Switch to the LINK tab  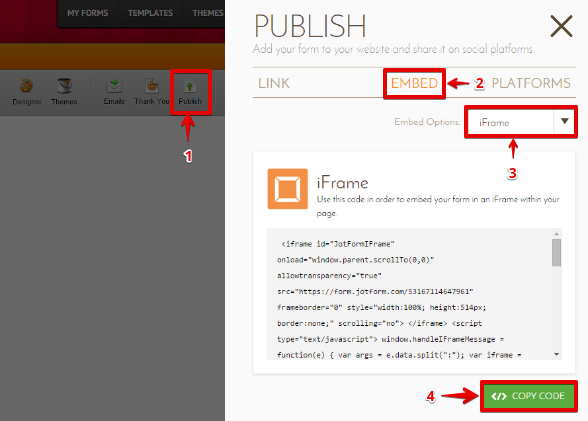click(x=274, y=83)
